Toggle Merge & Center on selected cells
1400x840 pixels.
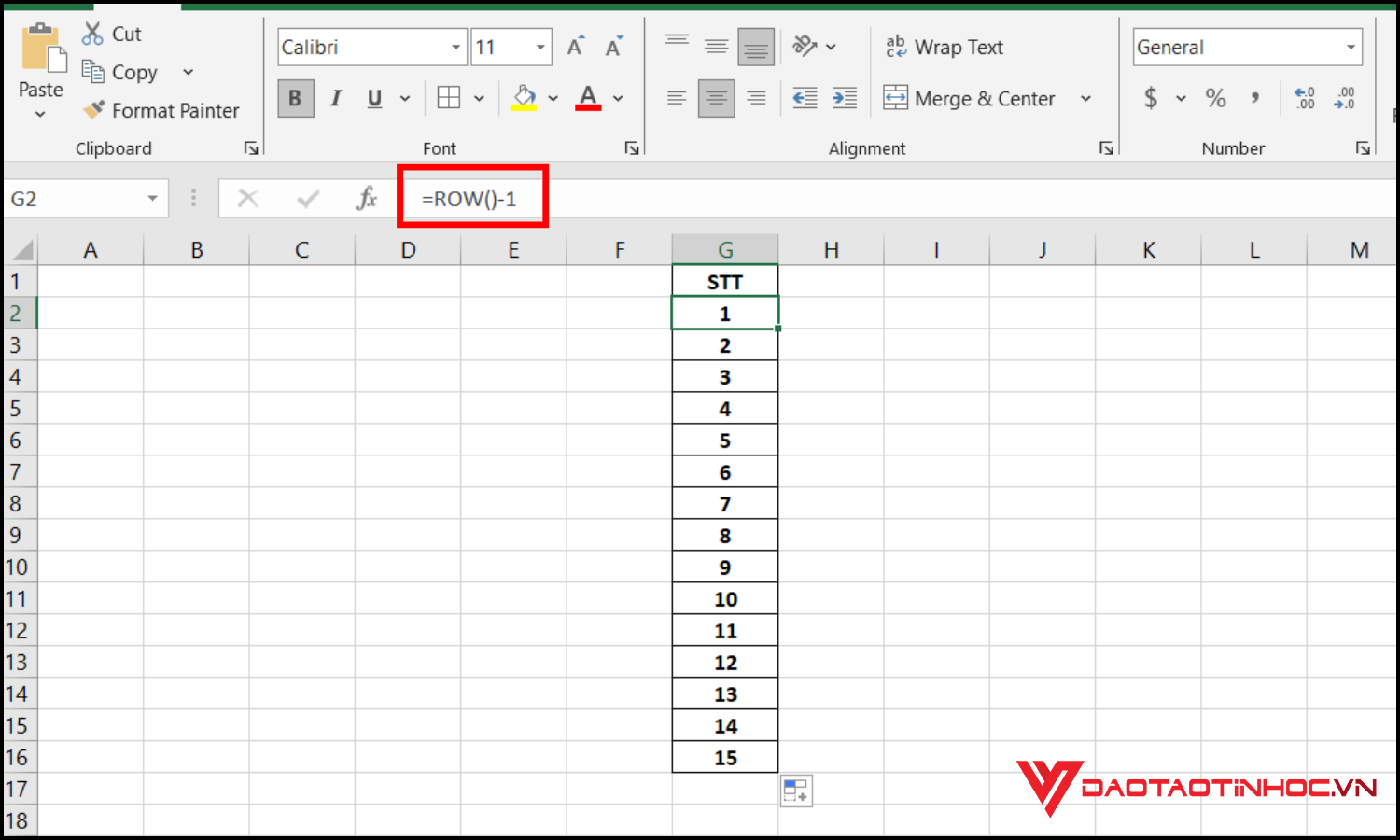tap(971, 98)
